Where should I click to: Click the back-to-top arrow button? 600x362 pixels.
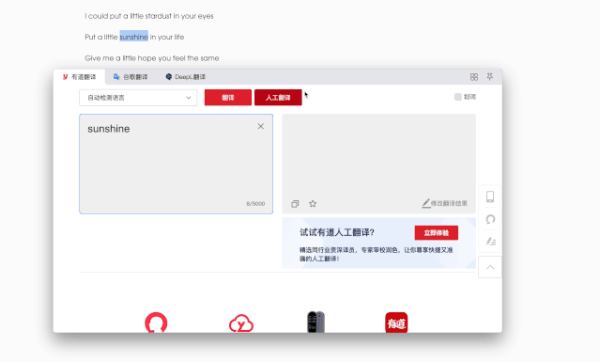[490, 267]
